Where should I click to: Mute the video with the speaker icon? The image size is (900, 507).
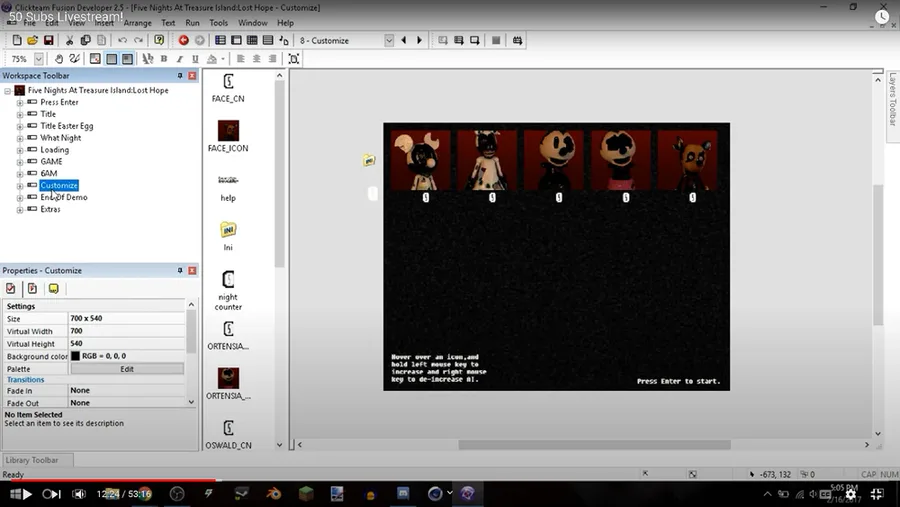79,494
